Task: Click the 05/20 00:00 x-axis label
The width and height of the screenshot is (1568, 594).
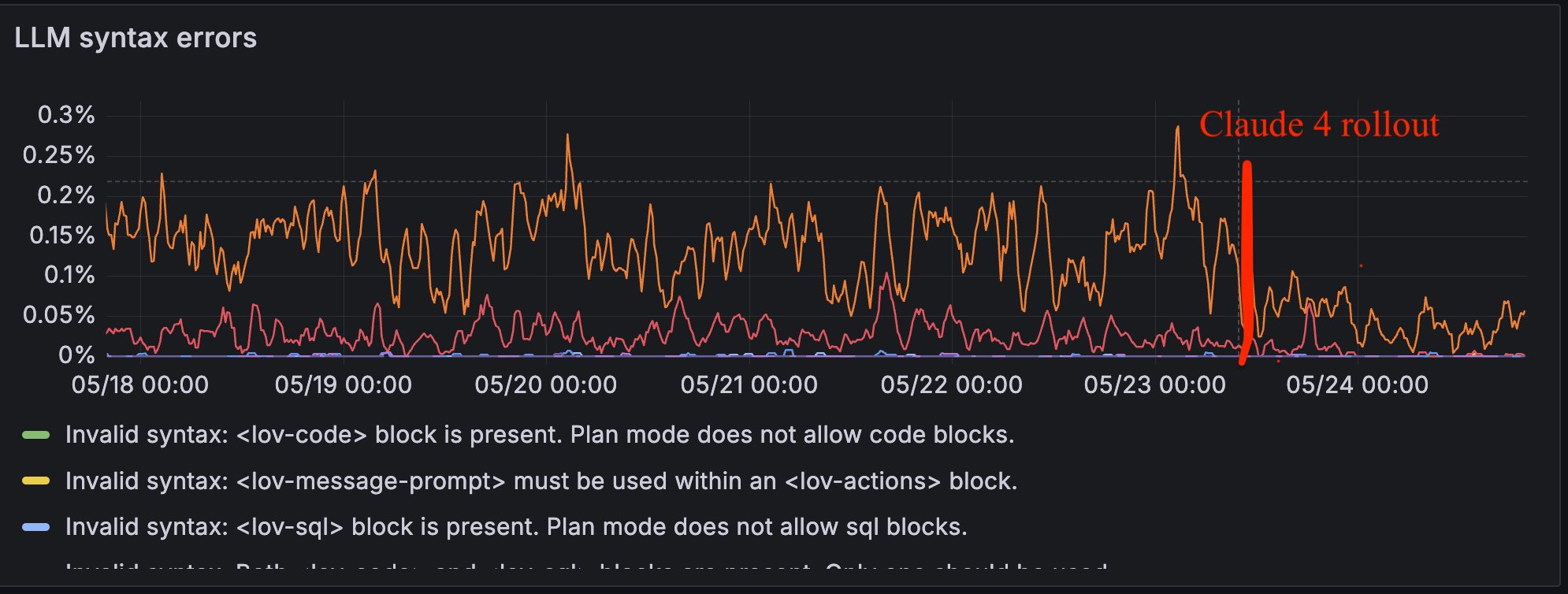Action: pos(545,384)
